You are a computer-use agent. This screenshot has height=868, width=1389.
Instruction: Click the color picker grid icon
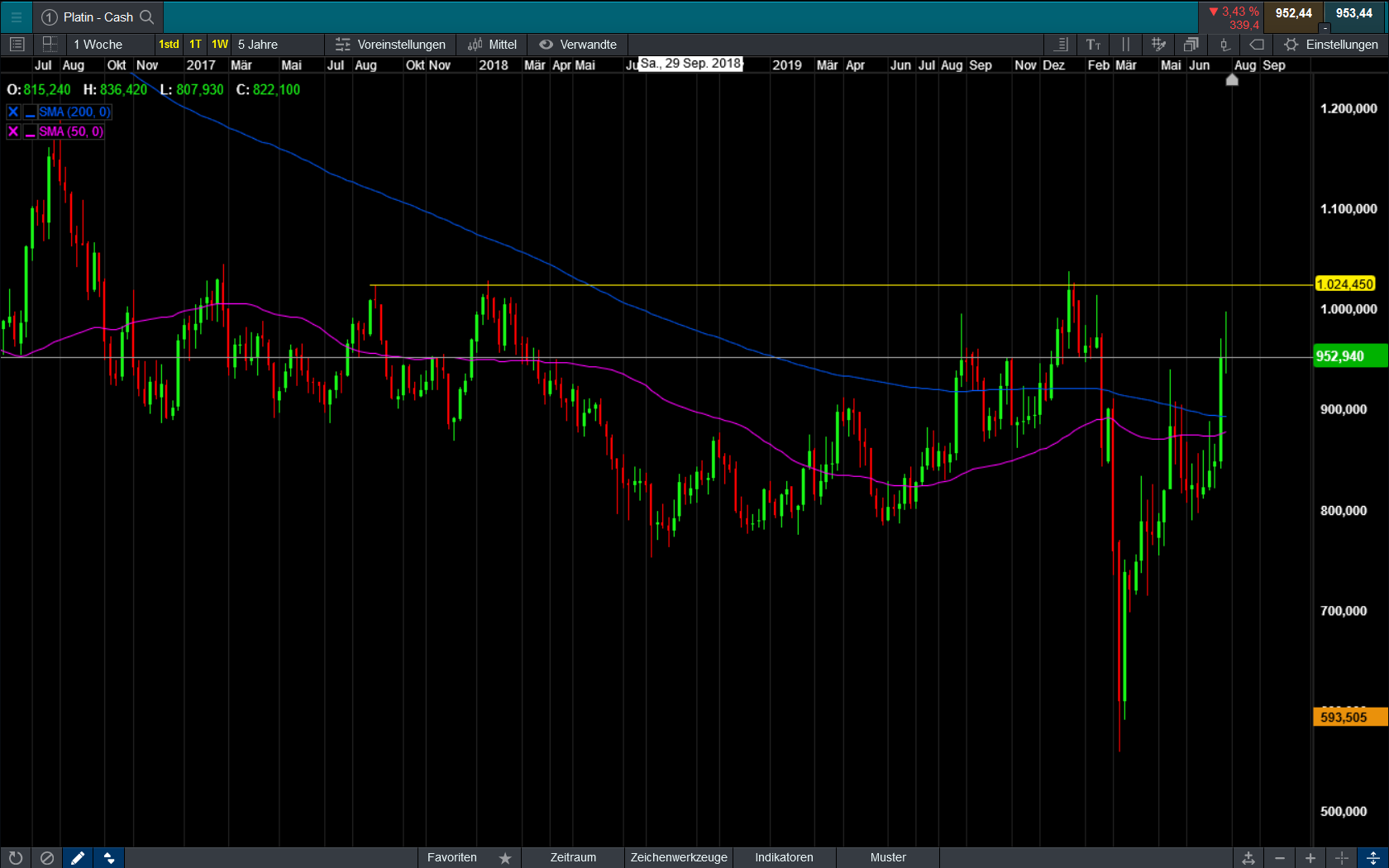(1158, 45)
